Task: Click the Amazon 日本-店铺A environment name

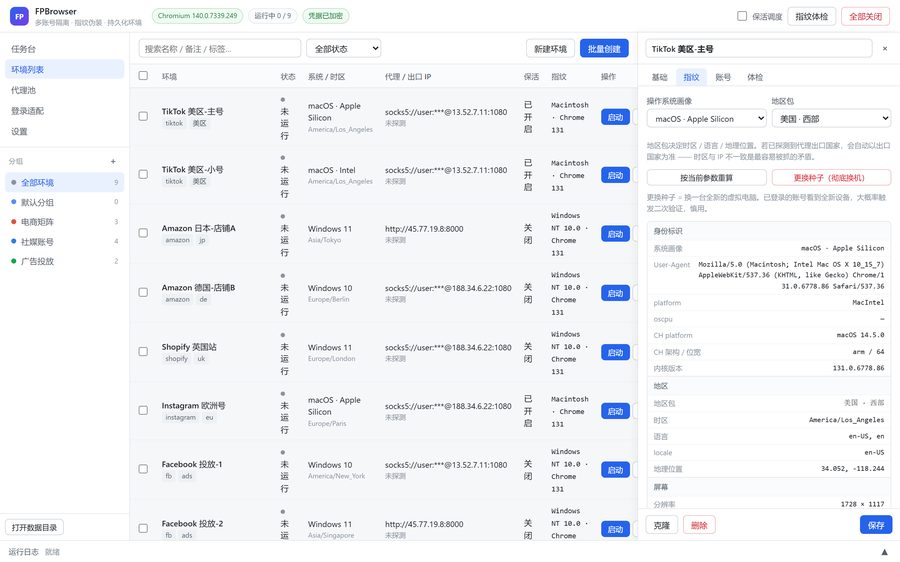Action: [x=199, y=228]
